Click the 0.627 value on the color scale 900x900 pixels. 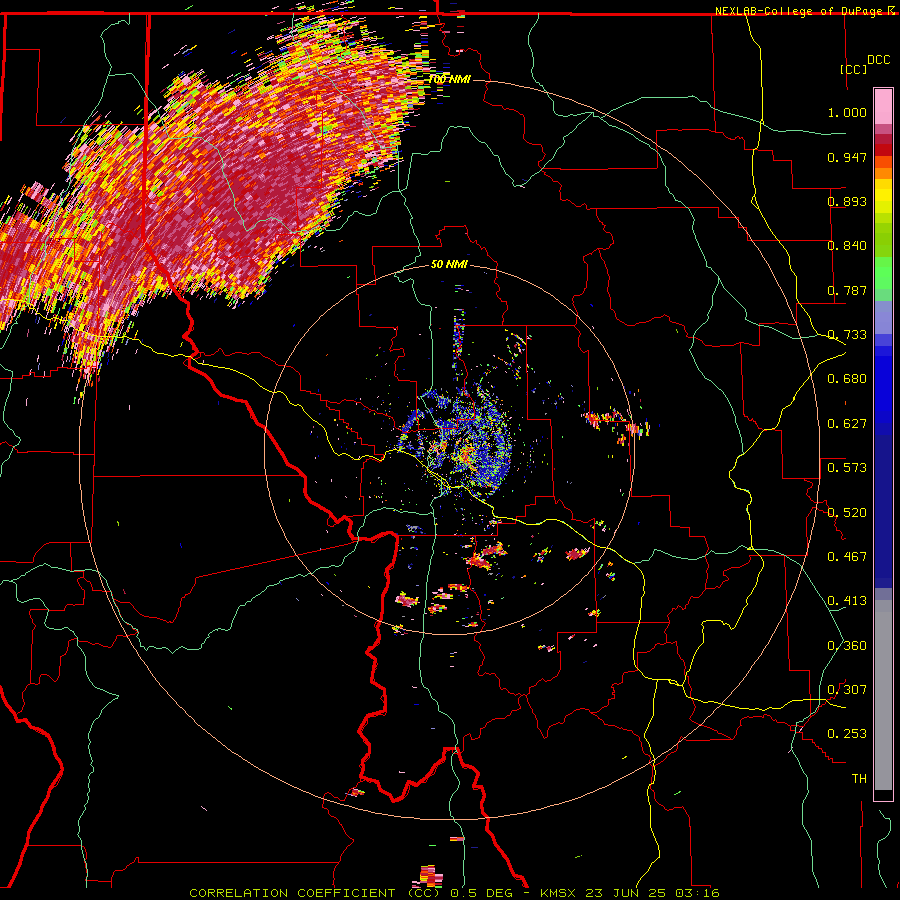point(847,424)
